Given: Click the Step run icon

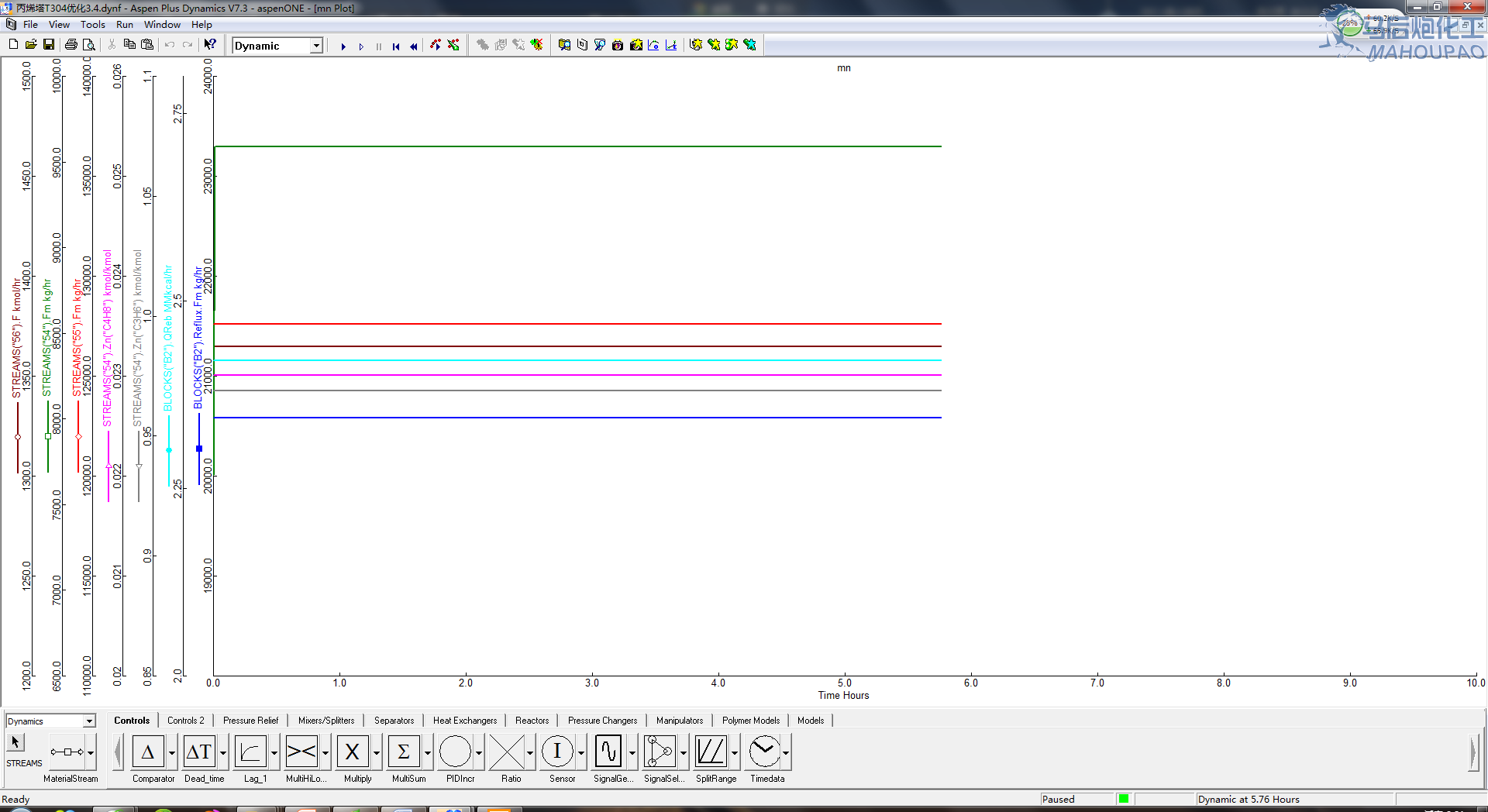Looking at the screenshot, I should [x=361, y=46].
